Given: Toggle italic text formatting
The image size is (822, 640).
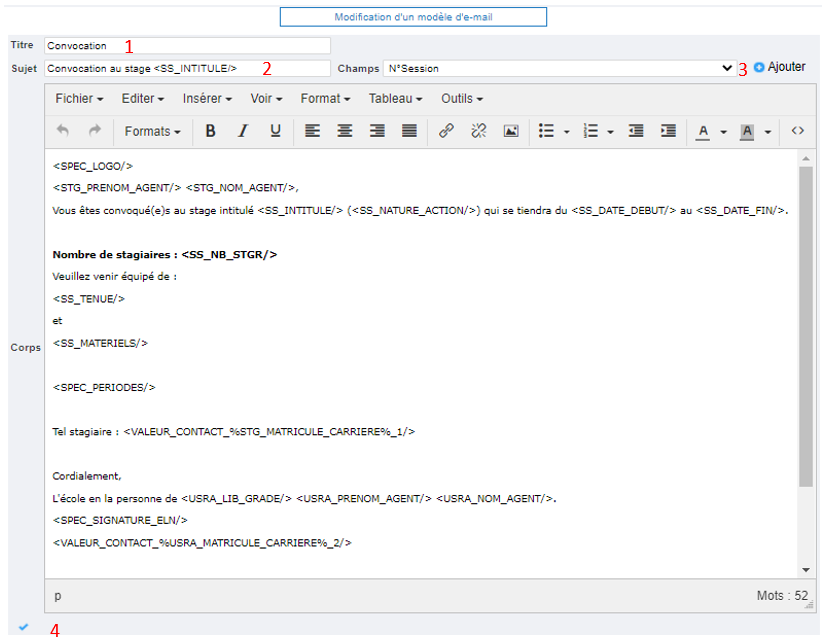Looking at the screenshot, I should pyautogui.click(x=242, y=131).
